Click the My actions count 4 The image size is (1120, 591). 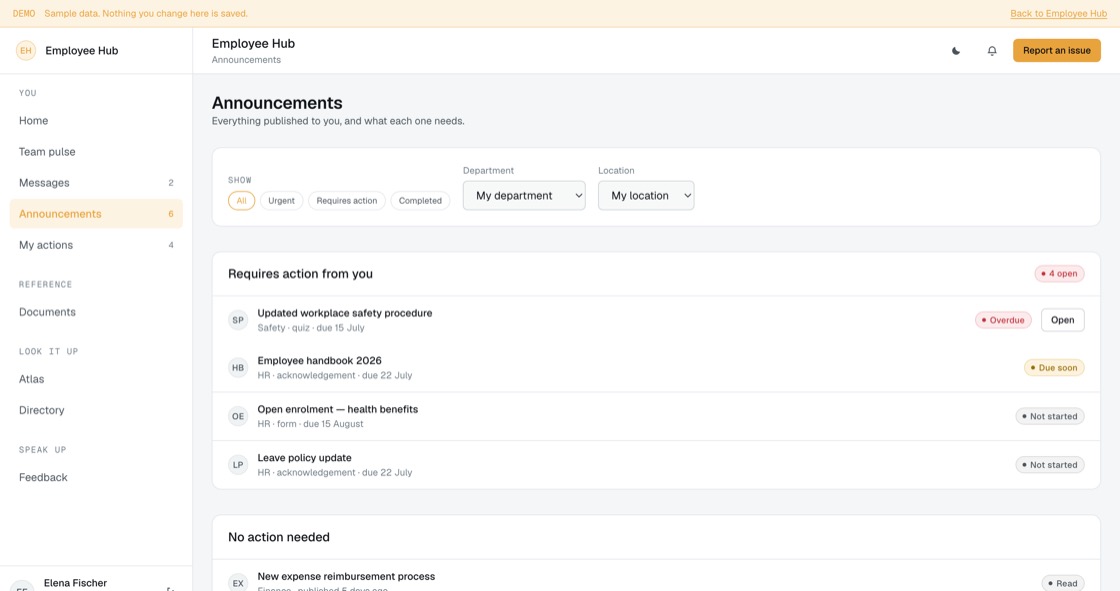(x=171, y=245)
